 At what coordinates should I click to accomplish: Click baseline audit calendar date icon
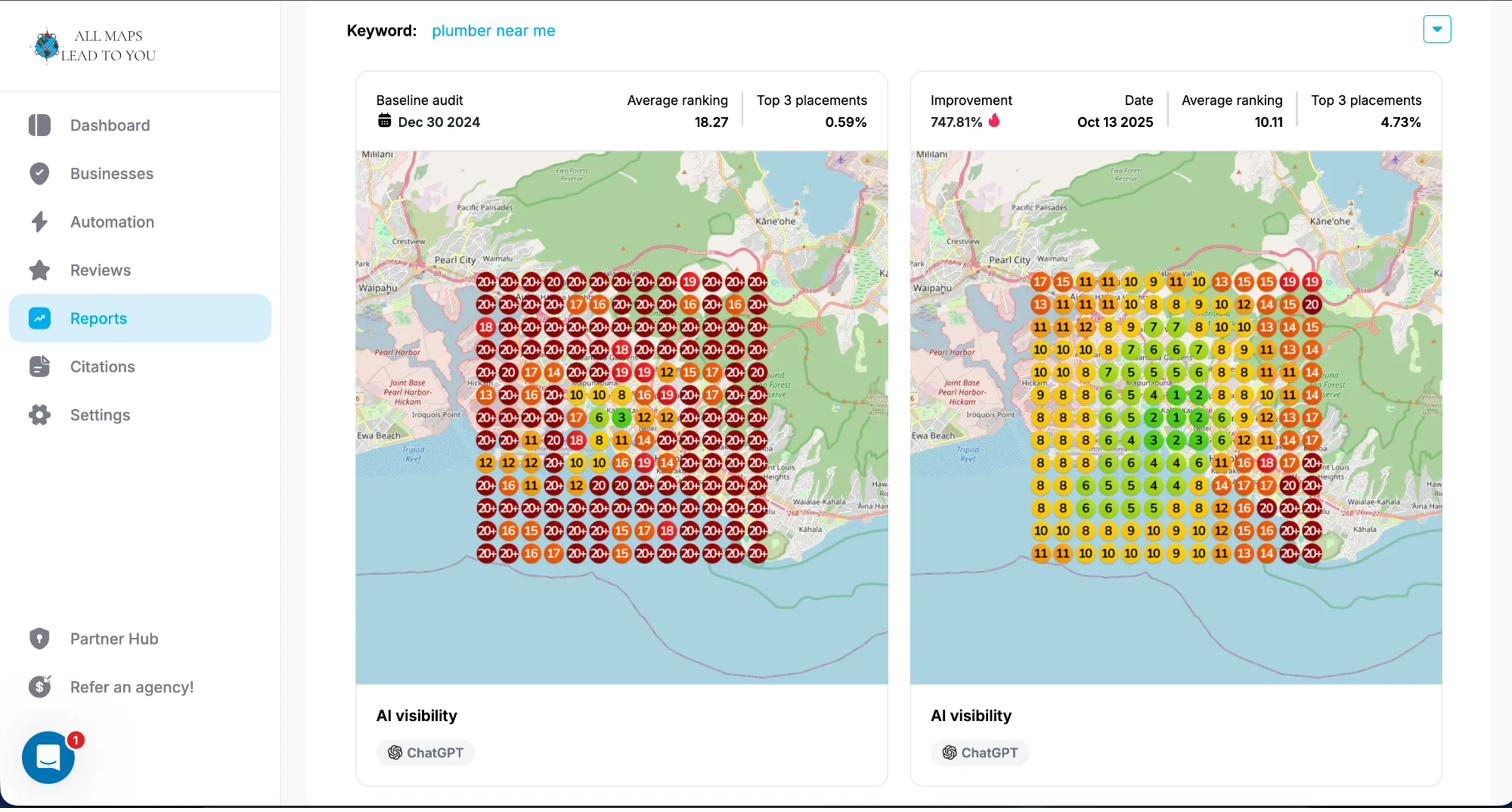point(385,122)
